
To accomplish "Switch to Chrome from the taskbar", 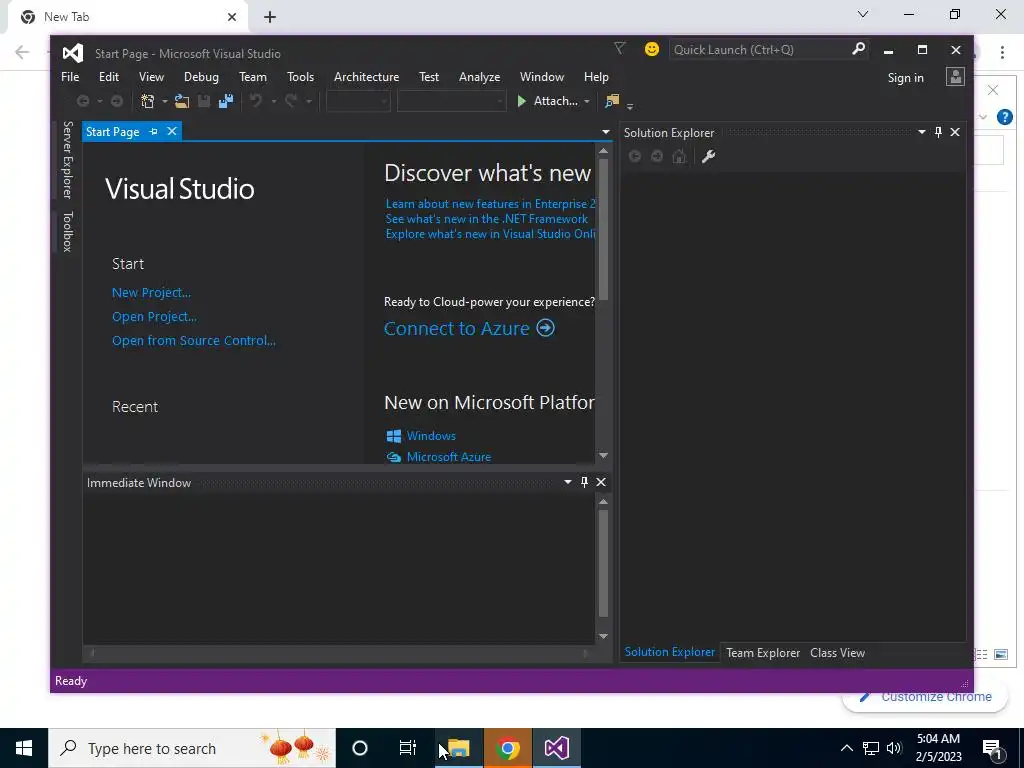I will tap(507, 748).
